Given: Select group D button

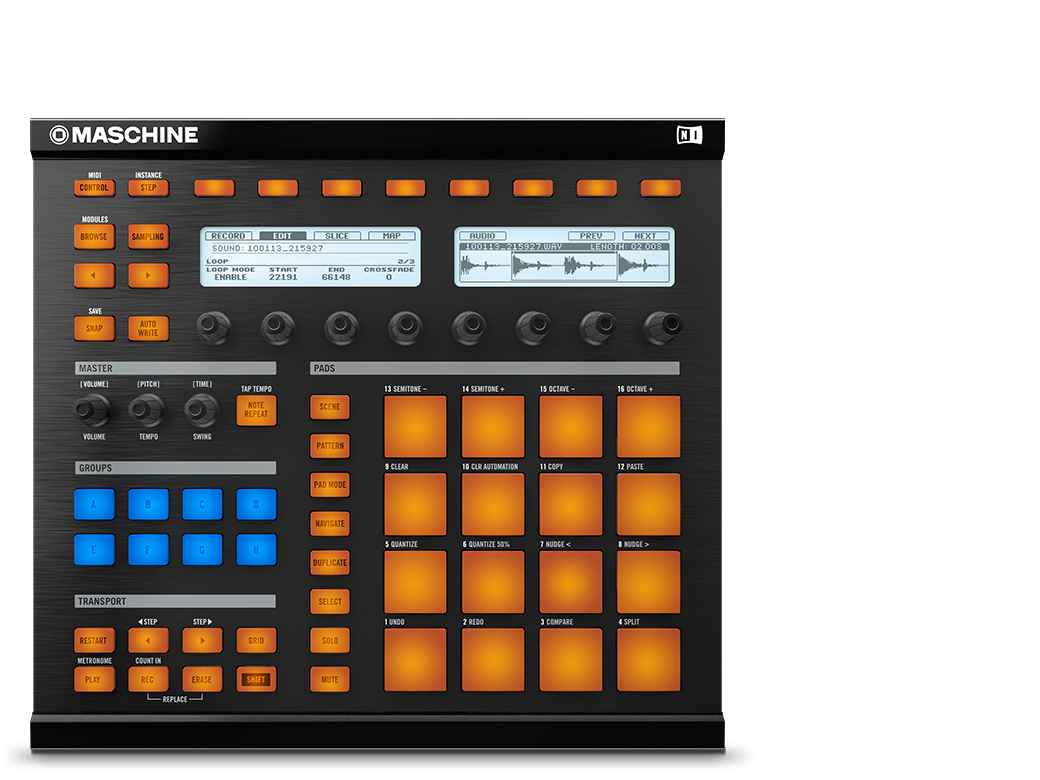Looking at the screenshot, I should pyautogui.click(x=256, y=505).
